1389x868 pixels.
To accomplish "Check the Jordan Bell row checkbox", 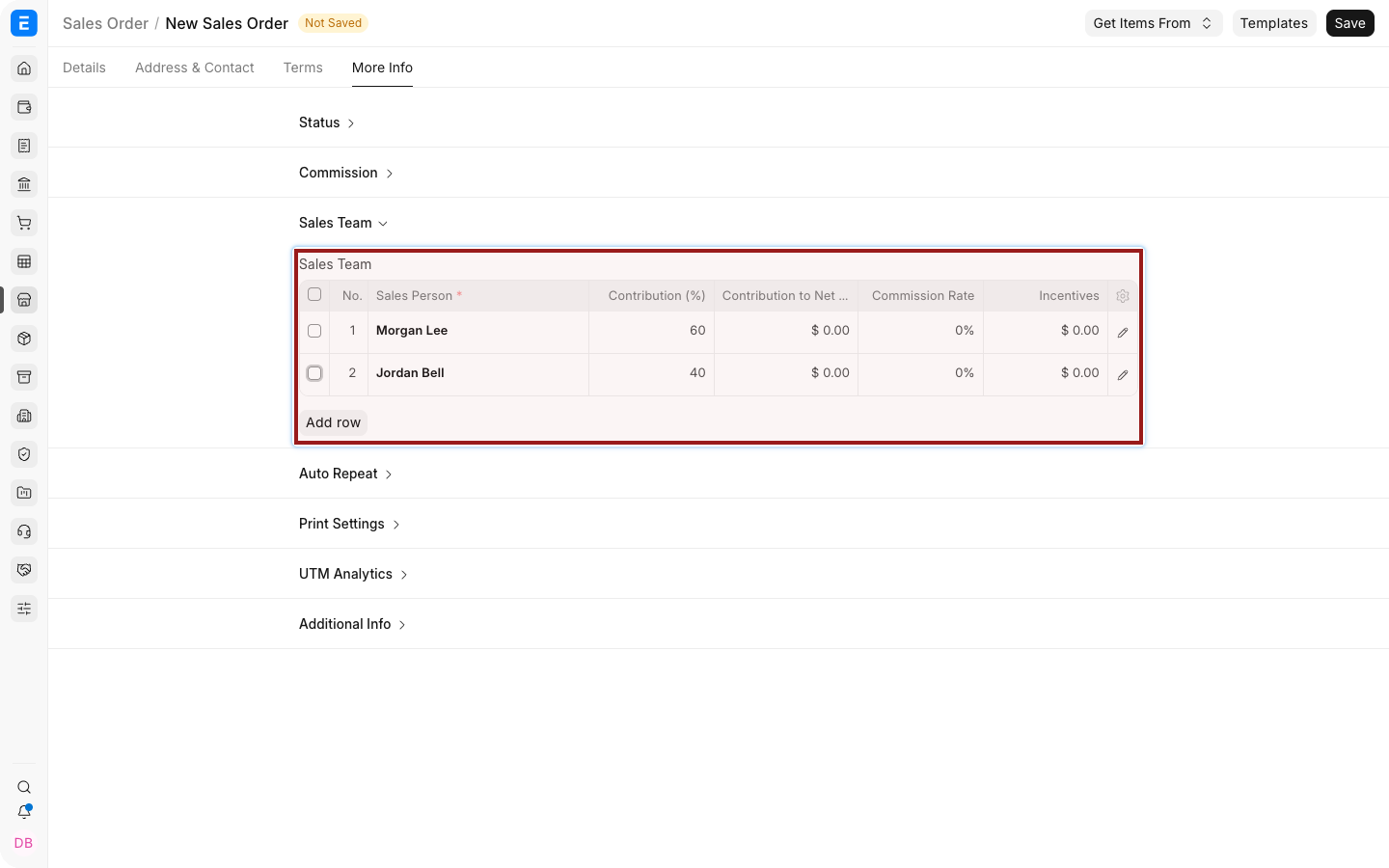I will pyautogui.click(x=314, y=373).
